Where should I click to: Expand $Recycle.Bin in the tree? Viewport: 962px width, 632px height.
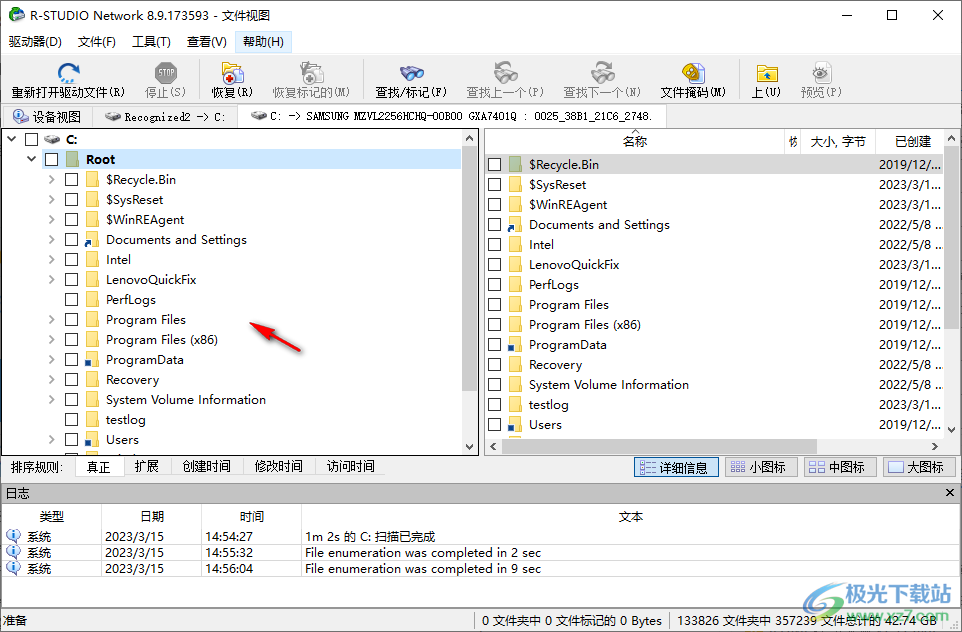click(x=52, y=180)
